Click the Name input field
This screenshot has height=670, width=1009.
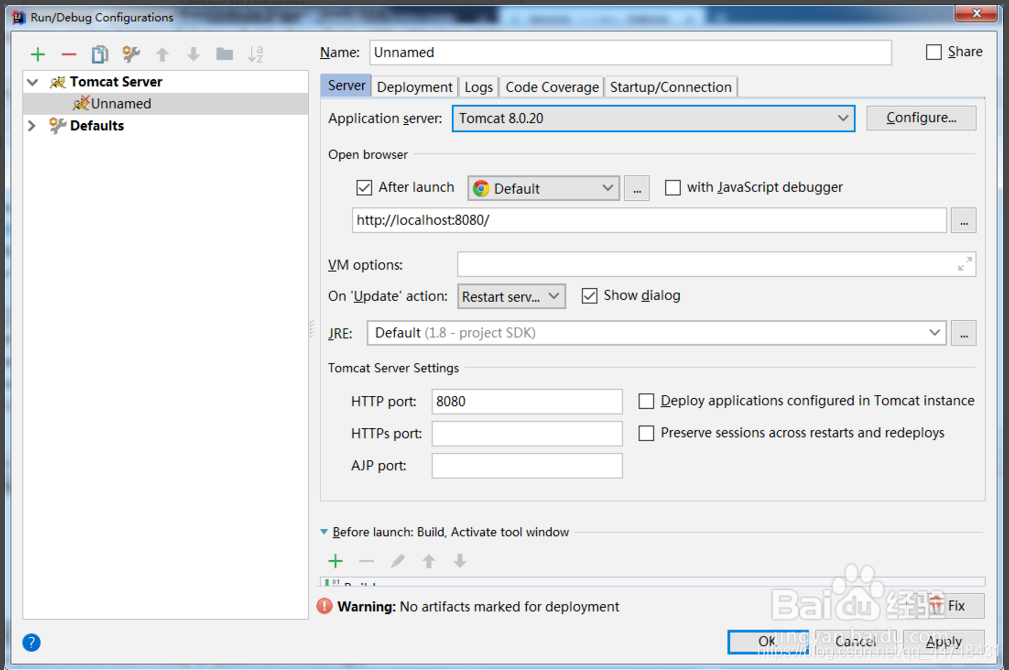(x=631, y=52)
